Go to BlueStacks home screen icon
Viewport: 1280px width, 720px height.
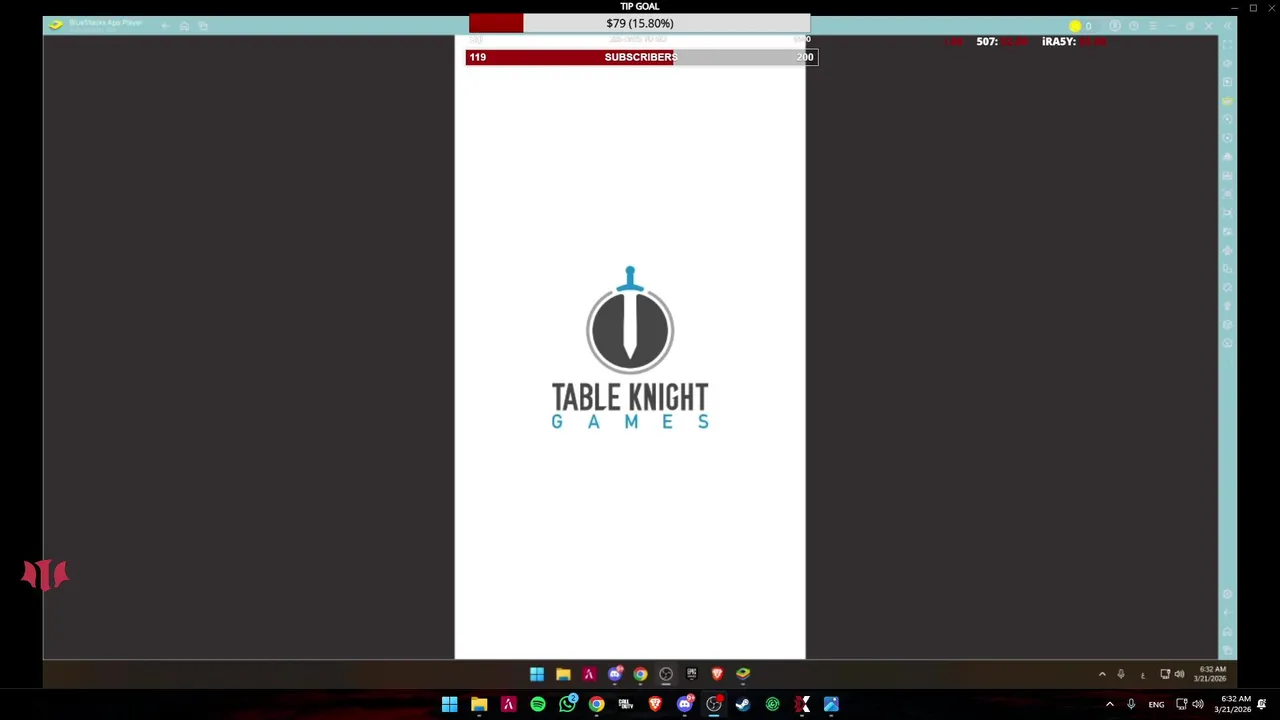[184, 26]
